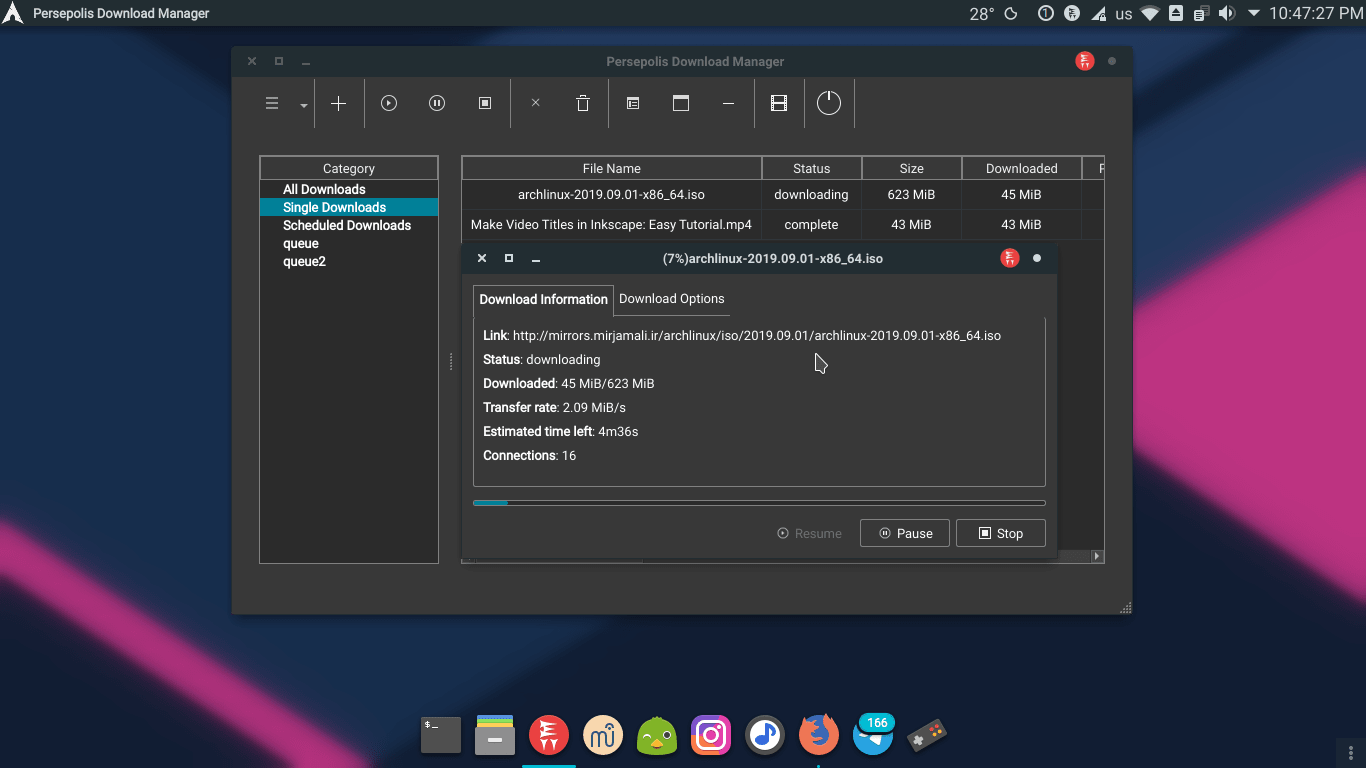Select the Scheduled Downloads category
The height and width of the screenshot is (768, 1366).
click(347, 225)
